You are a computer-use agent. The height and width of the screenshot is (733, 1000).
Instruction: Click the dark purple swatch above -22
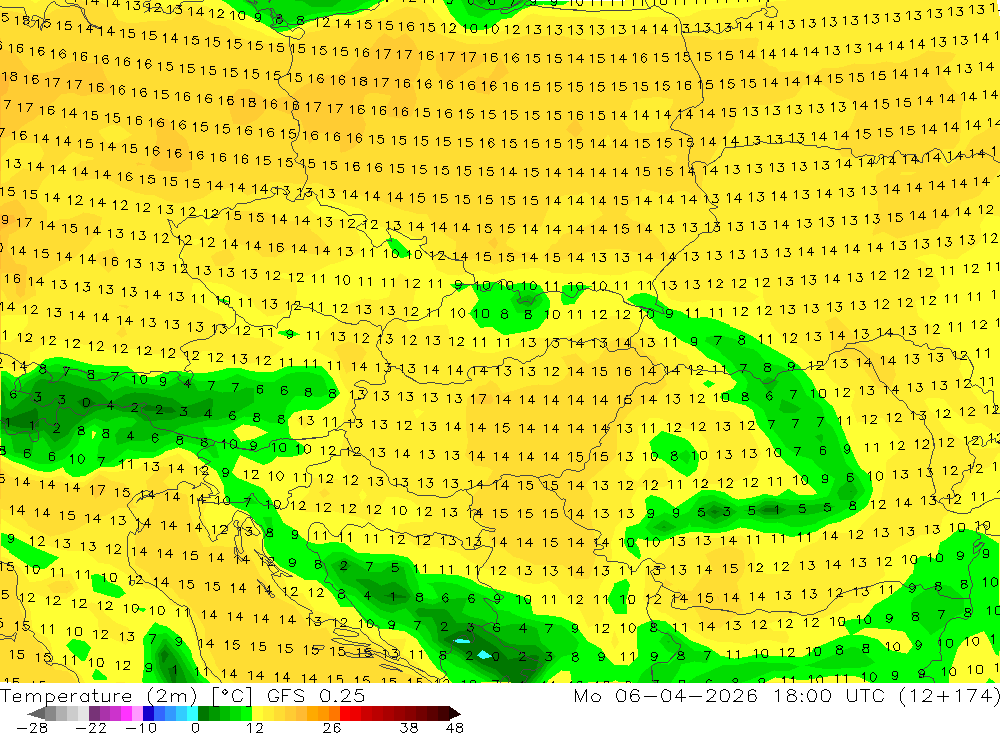pos(94,713)
